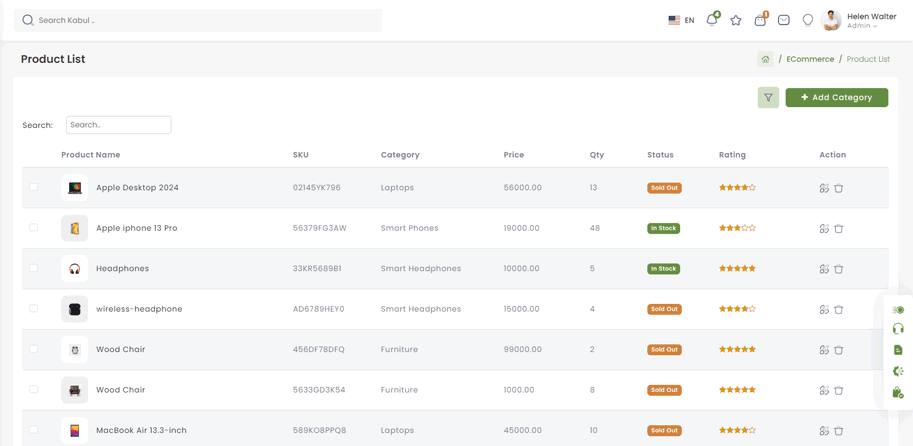Check the wireless-headphone row checkbox
Screen dimensions: 913x446
point(33,308)
